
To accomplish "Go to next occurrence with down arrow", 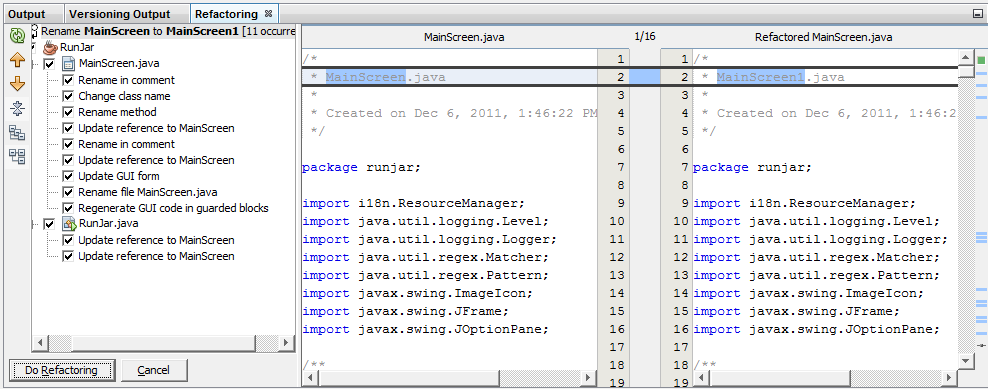I will [17, 84].
